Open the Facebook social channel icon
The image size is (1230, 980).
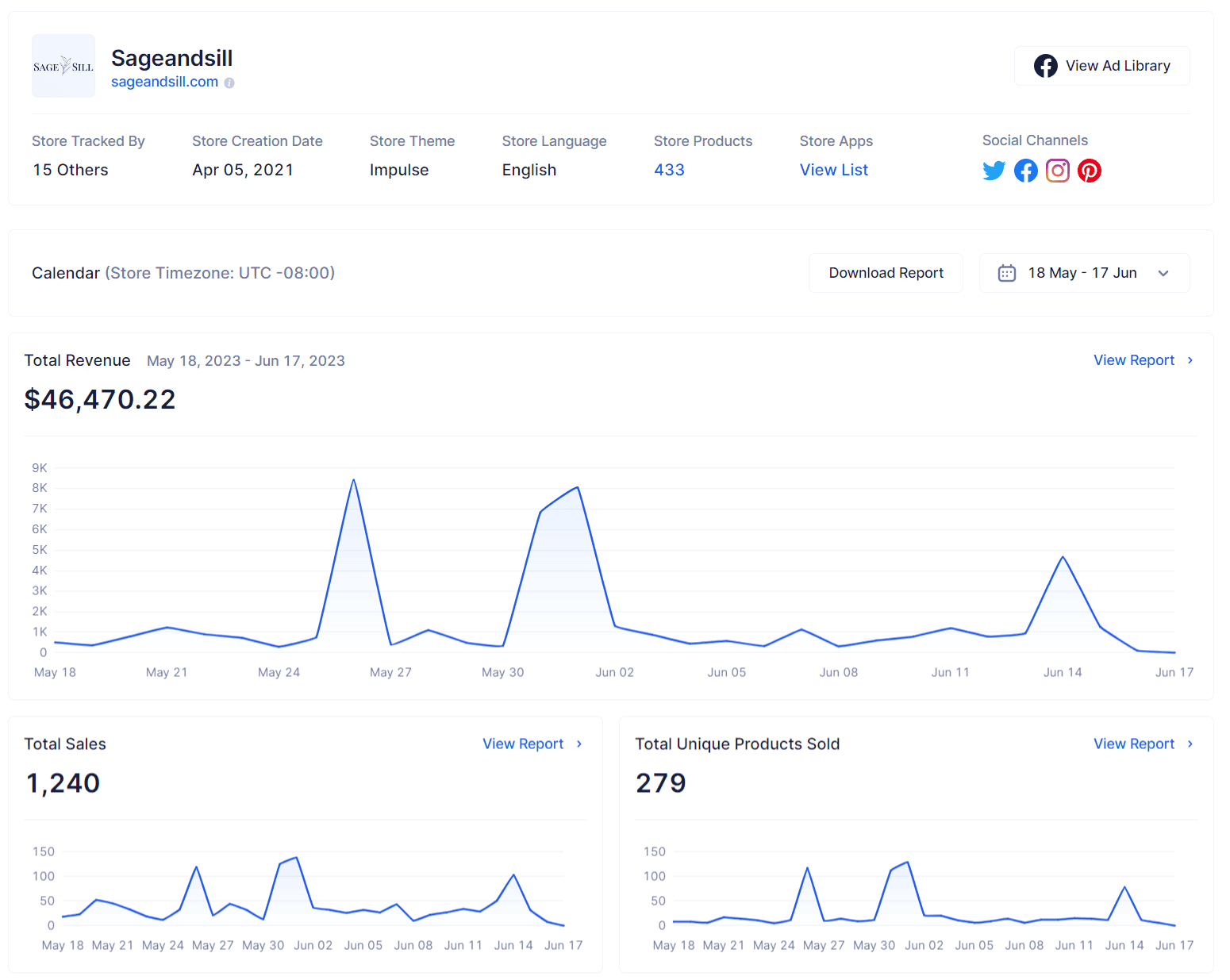pos(1025,170)
